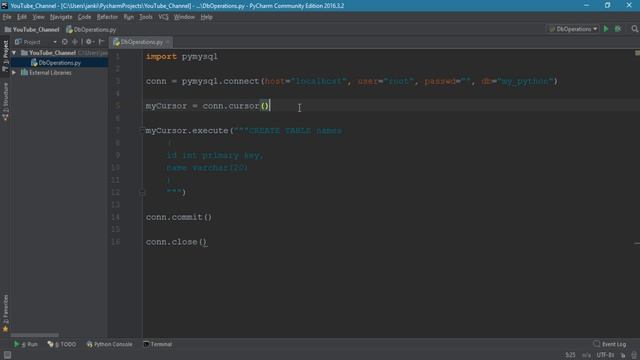The height and width of the screenshot is (360, 640).
Task: Hide the Project tool window icon
Action: click(101, 42)
